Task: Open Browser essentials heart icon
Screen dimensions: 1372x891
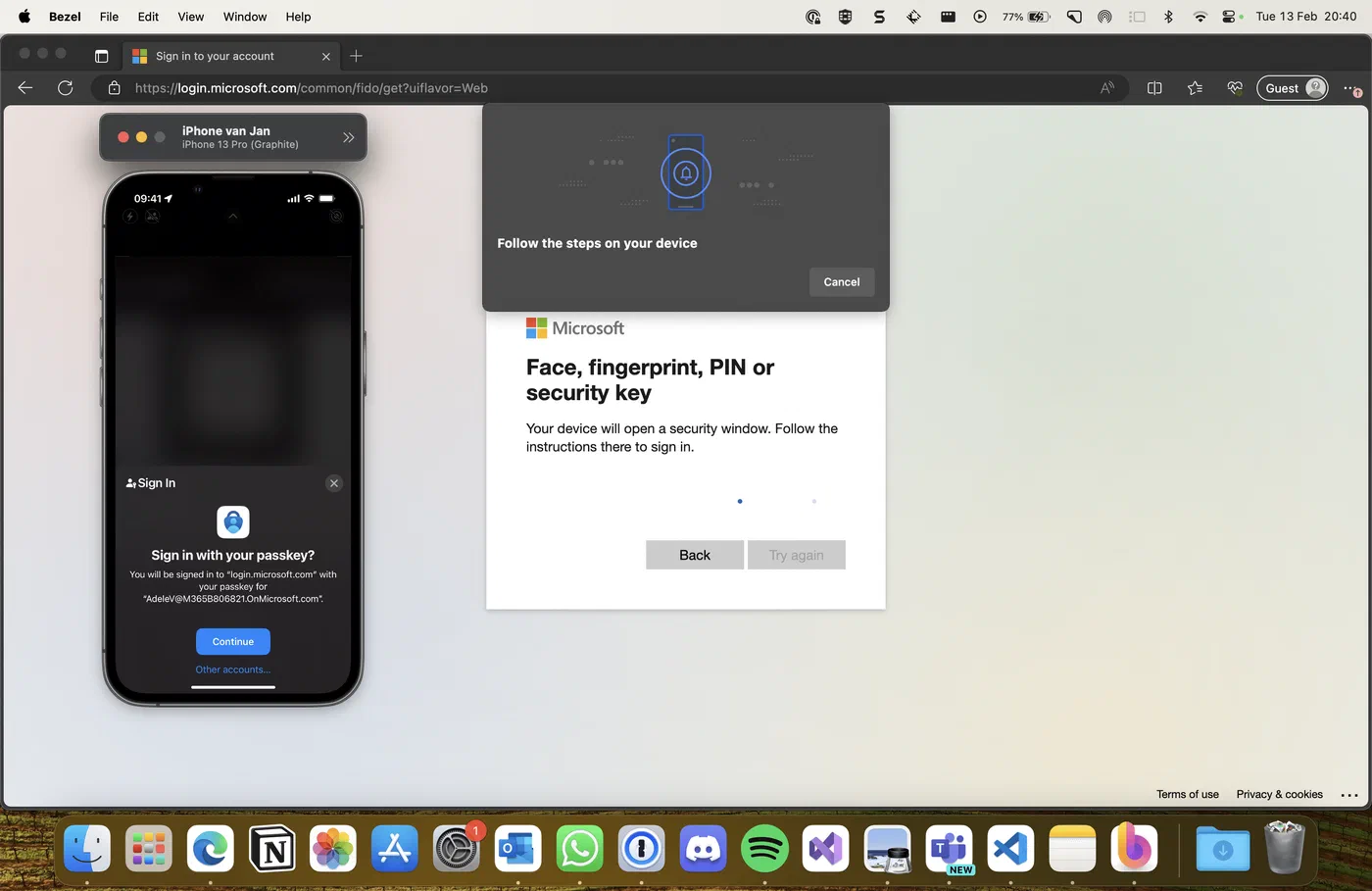Action: (x=1235, y=88)
